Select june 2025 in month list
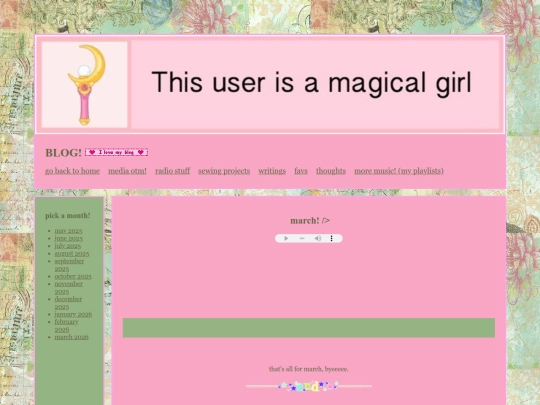The width and height of the screenshot is (540, 405). (69, 238)
